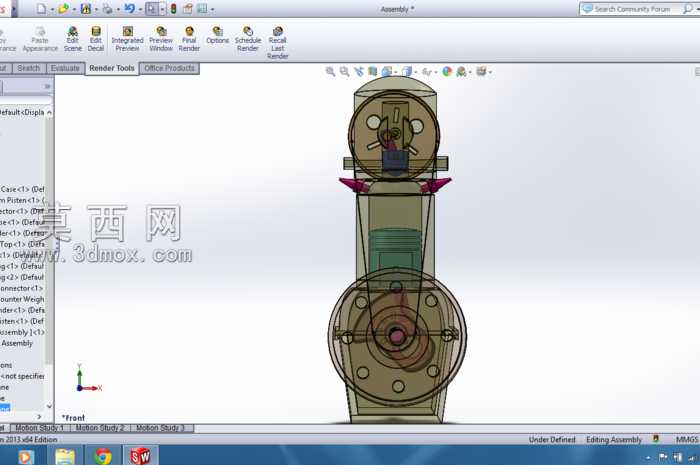
Task: Click 'Editing Assembly' status text
Action: tap(614, 440)
